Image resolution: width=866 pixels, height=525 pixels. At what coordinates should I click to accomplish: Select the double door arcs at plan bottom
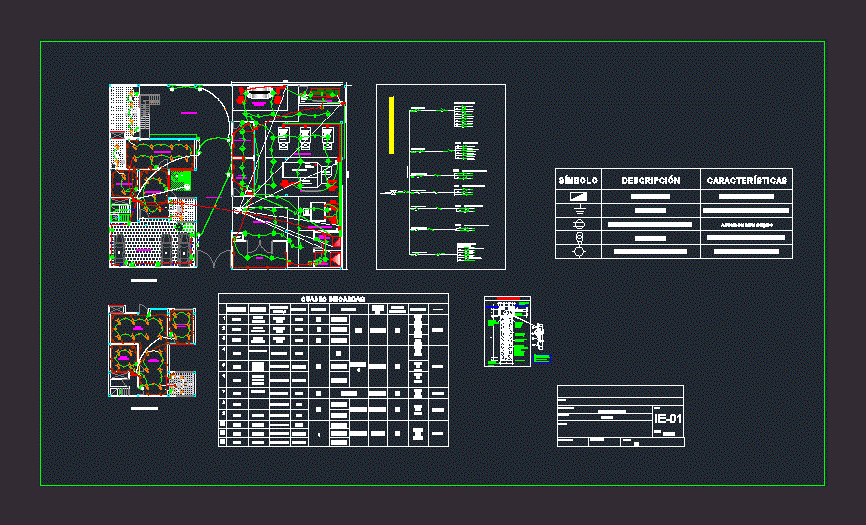214,258
